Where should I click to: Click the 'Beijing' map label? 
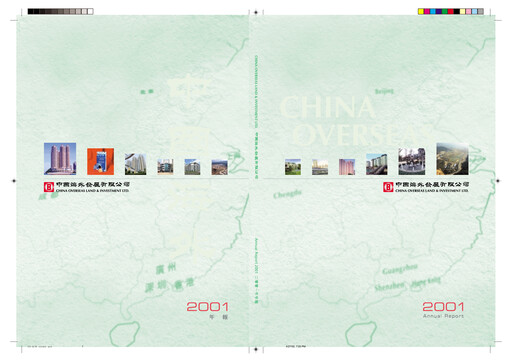[384, 91]
